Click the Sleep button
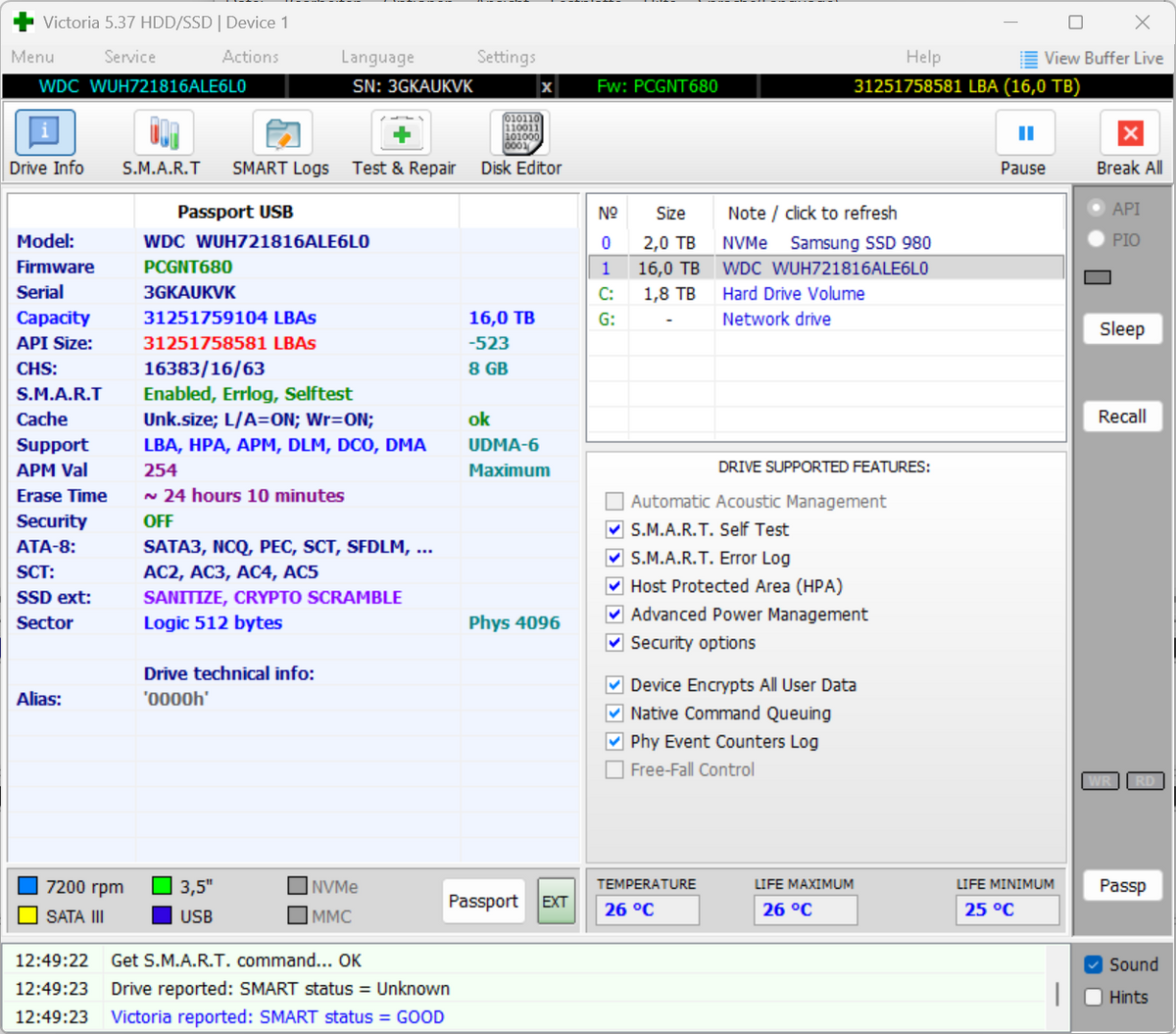Viewport: 1176px width, 1034px height. pyautogui.click(x=1122, y=329)
